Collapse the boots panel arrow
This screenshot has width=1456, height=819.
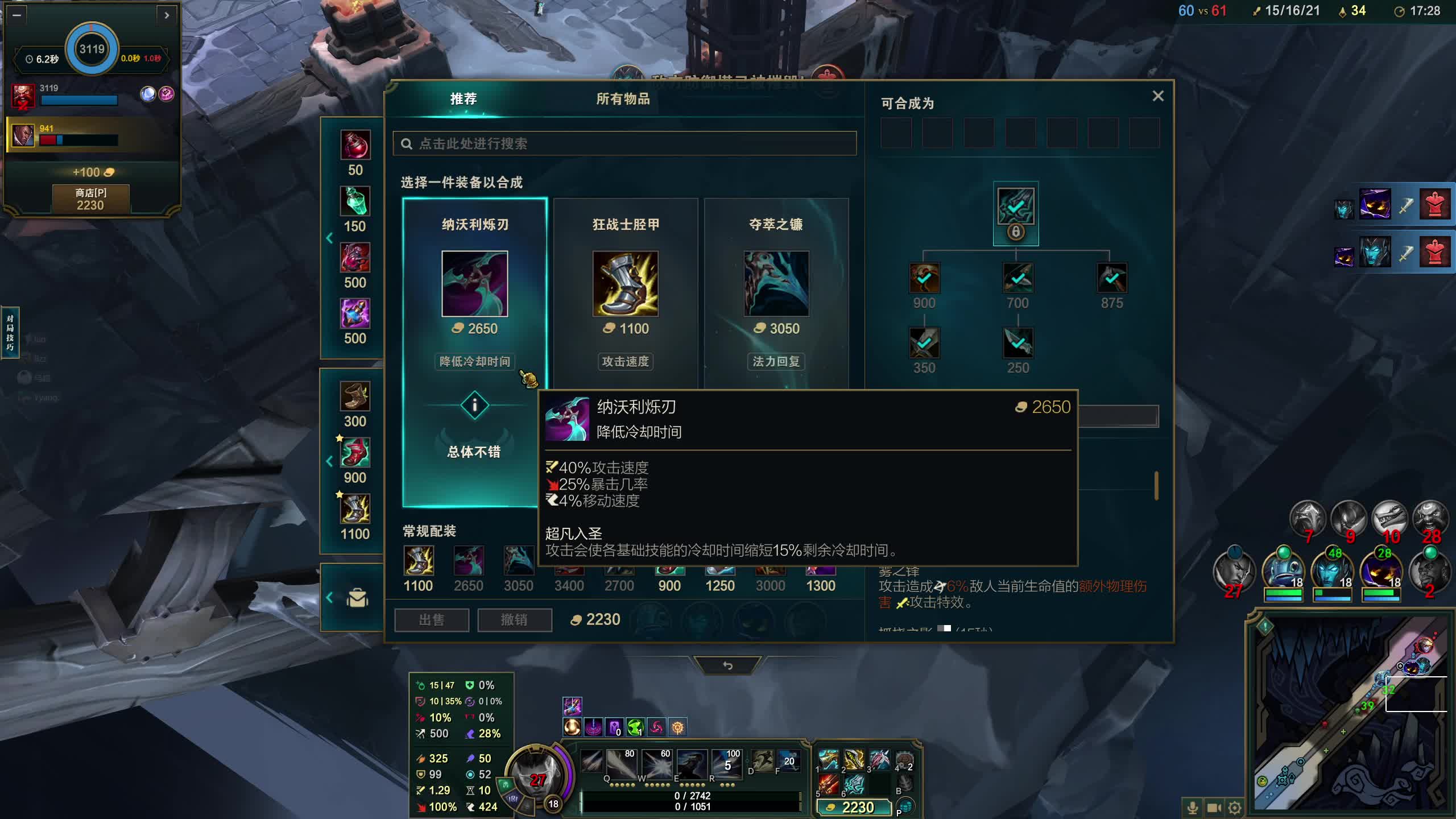329,461
